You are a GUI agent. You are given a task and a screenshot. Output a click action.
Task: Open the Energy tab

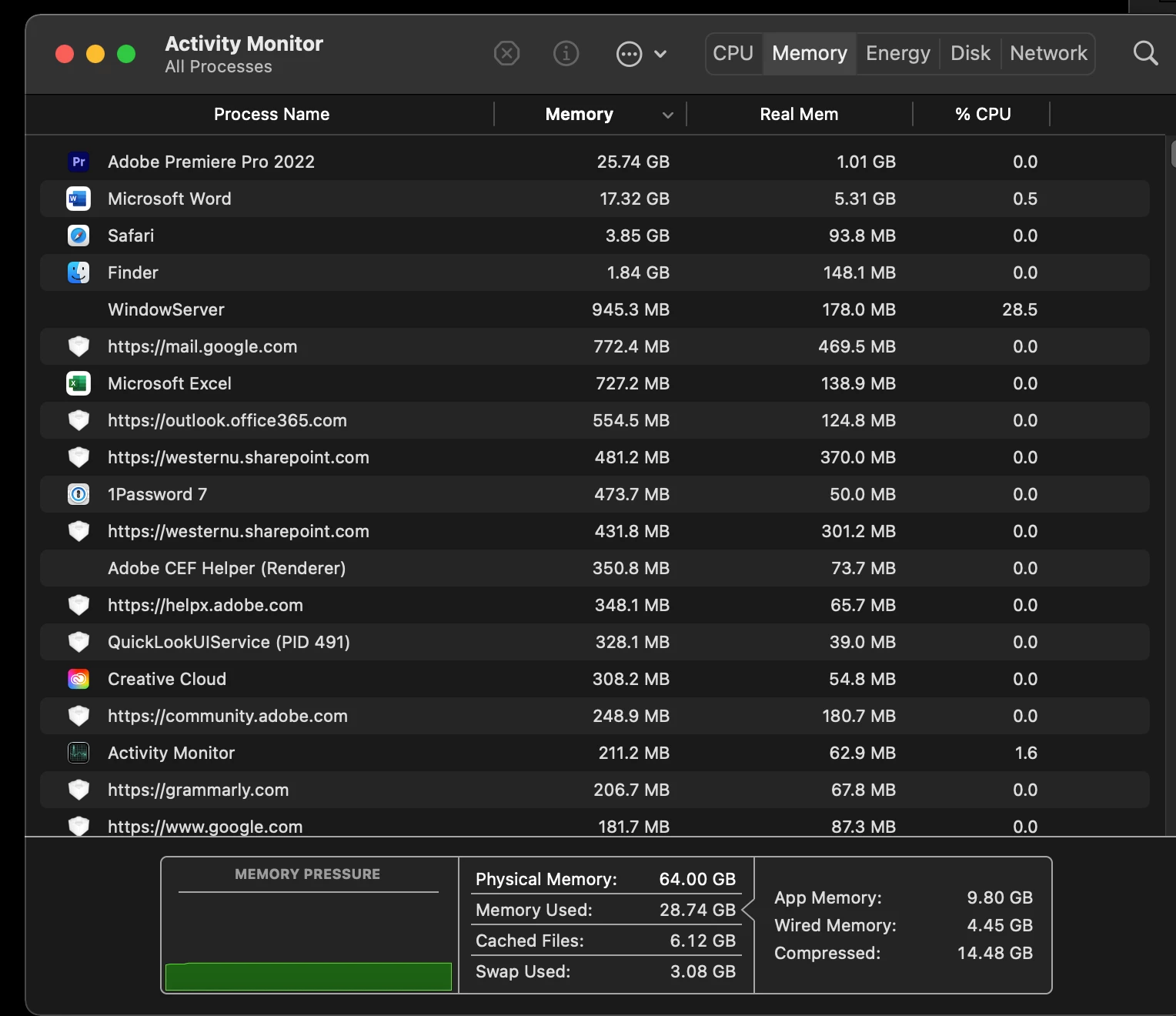pyautogui.click(x=897, y=53)
